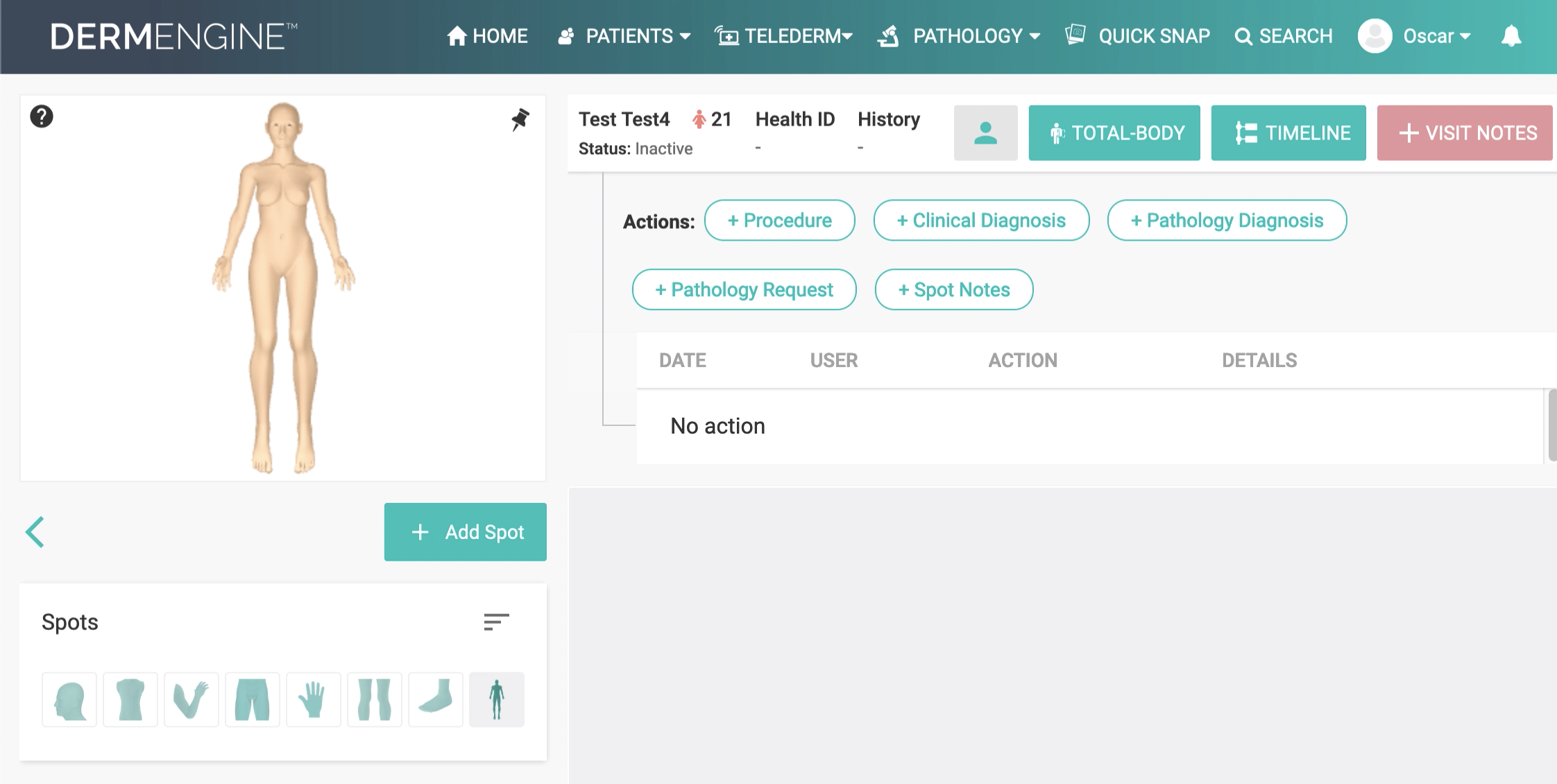Add a Clinical Diagnosis action

[x=981, y=221]
